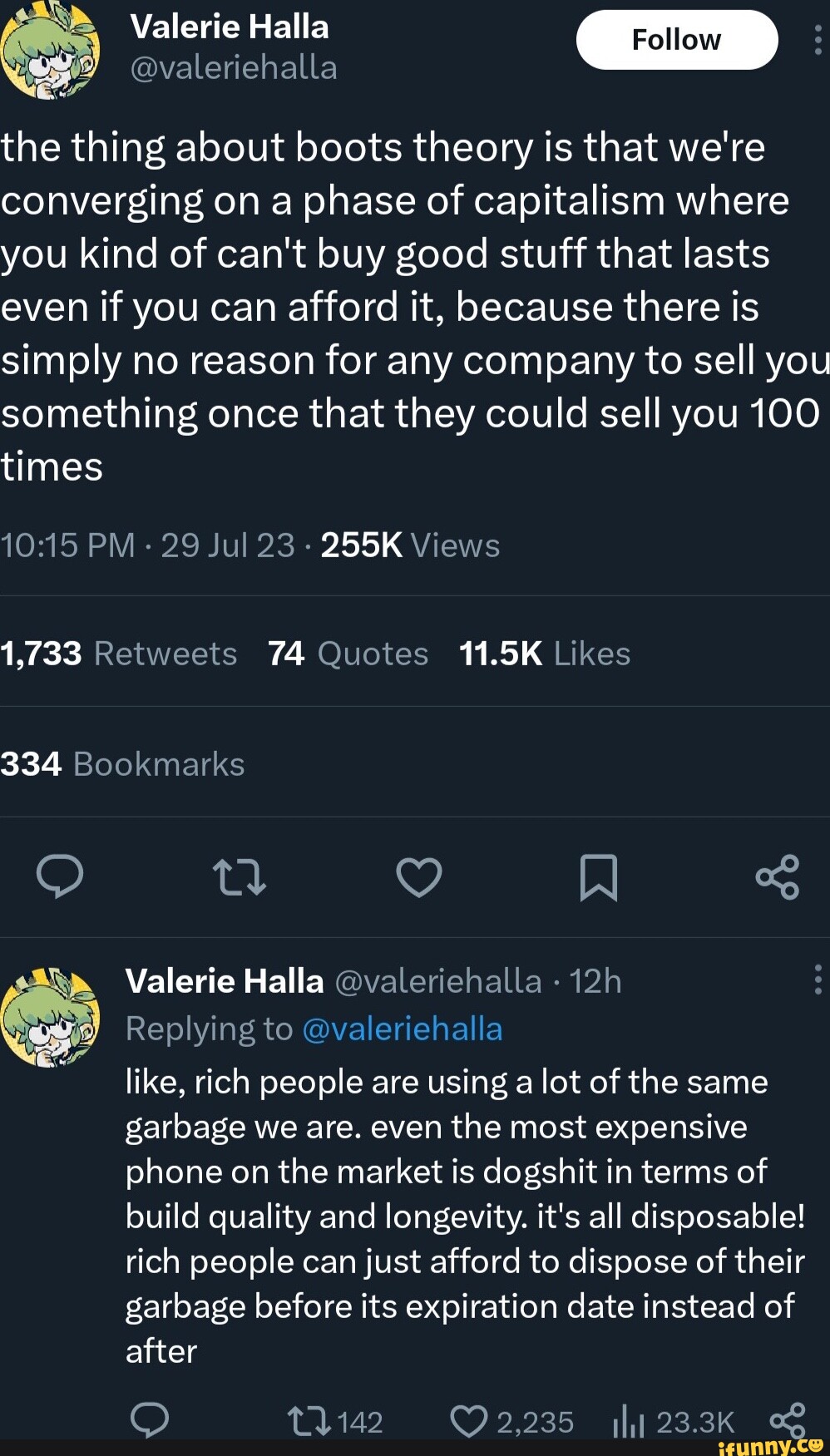Open the more options menu on the reply tweet
The image size is (830, 1456).
click(818, 981)
